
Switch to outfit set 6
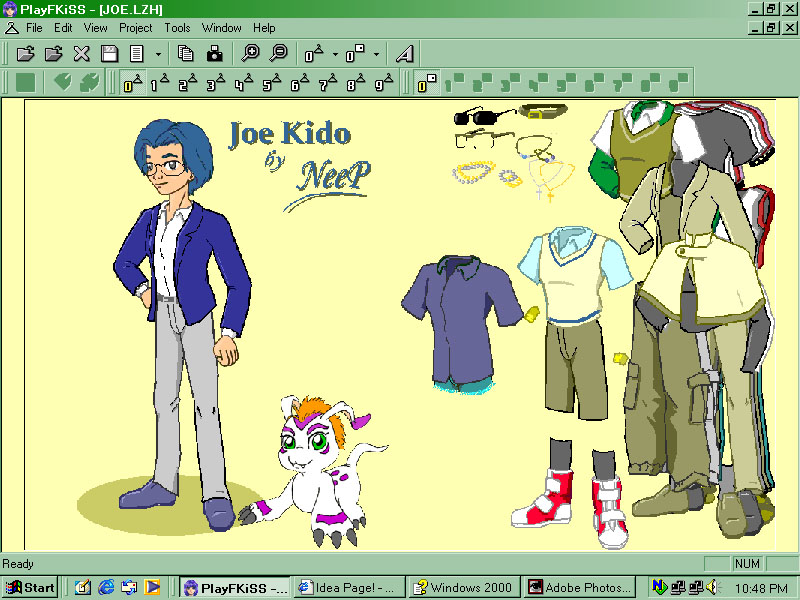(300, 82)
